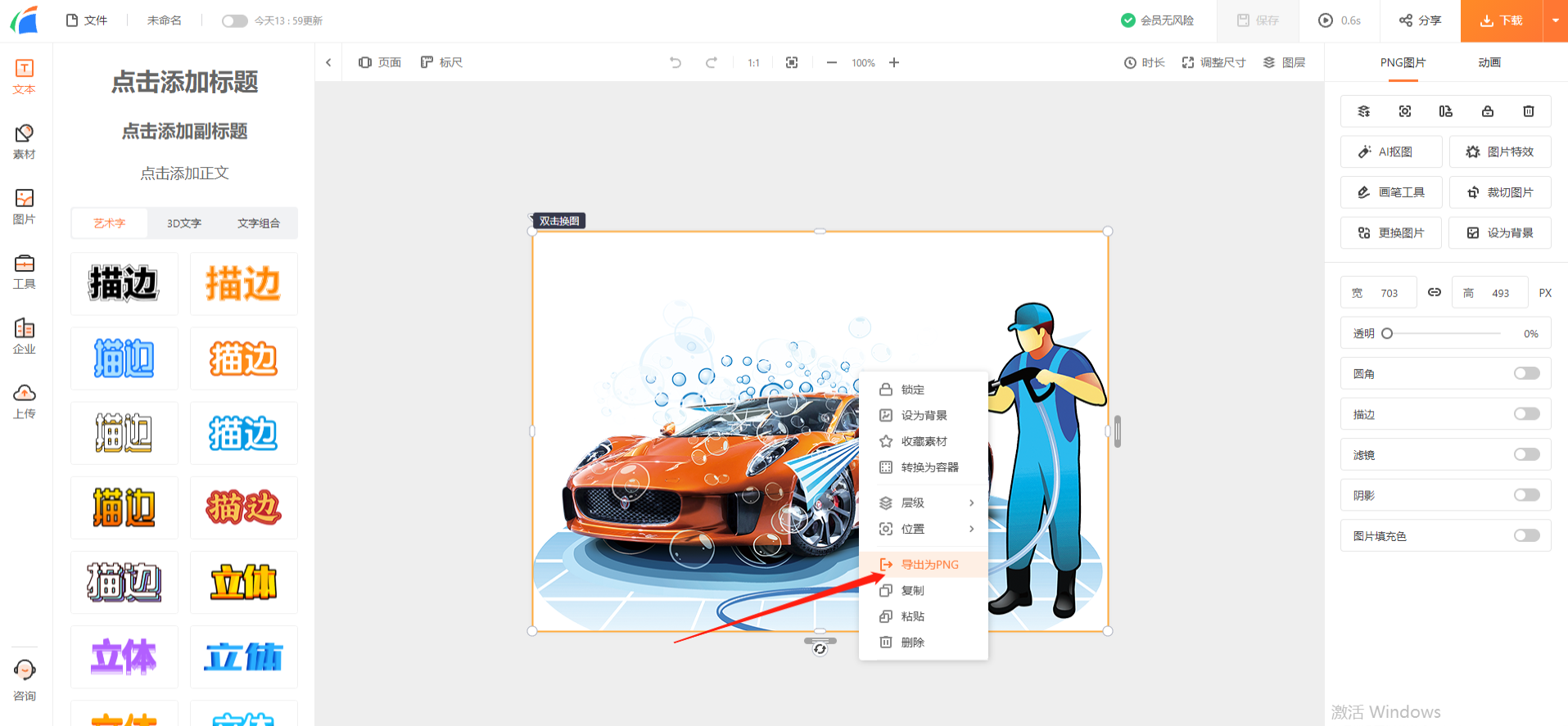Screen dimensions: 1568x726
Task: Select 复制 in the context menu
Action: click(x=924, y=590)
